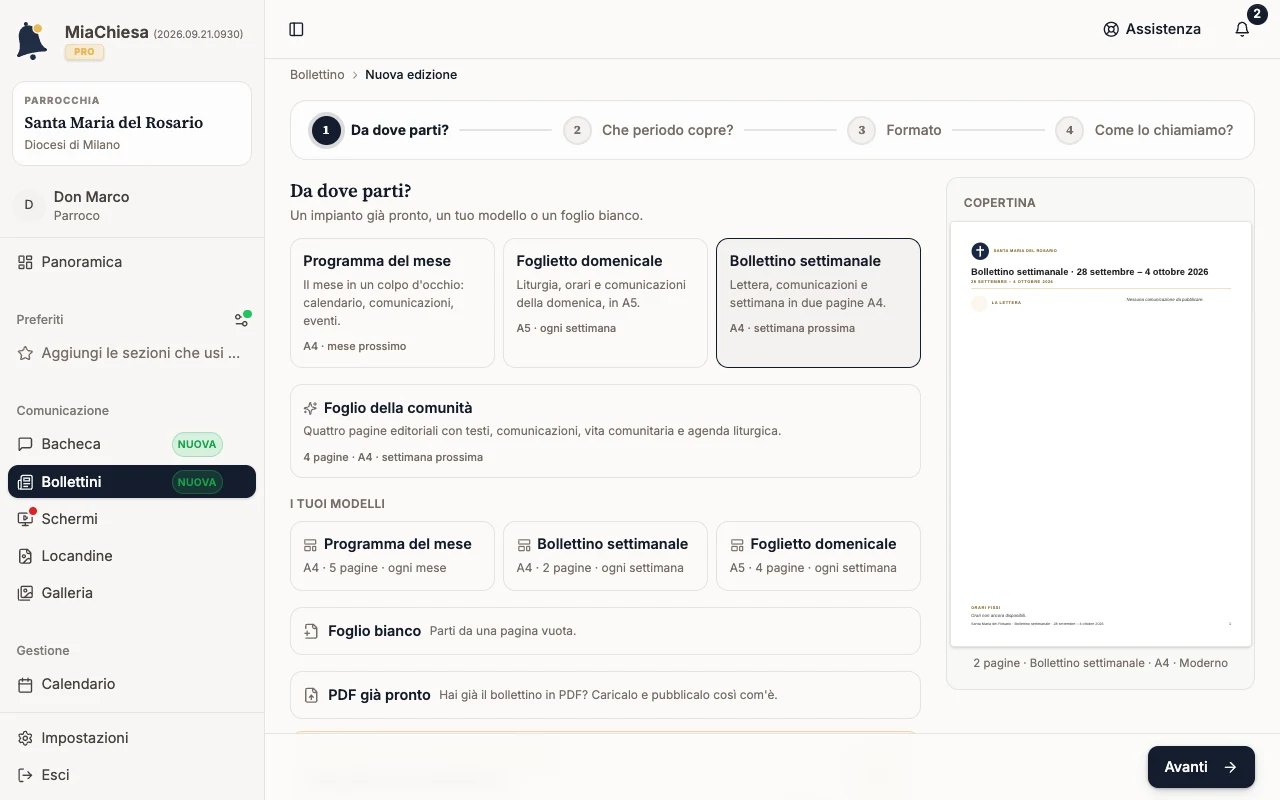1280x800 pixels.
Task: Click the Locandine file icon
Action: click(25, 556)
